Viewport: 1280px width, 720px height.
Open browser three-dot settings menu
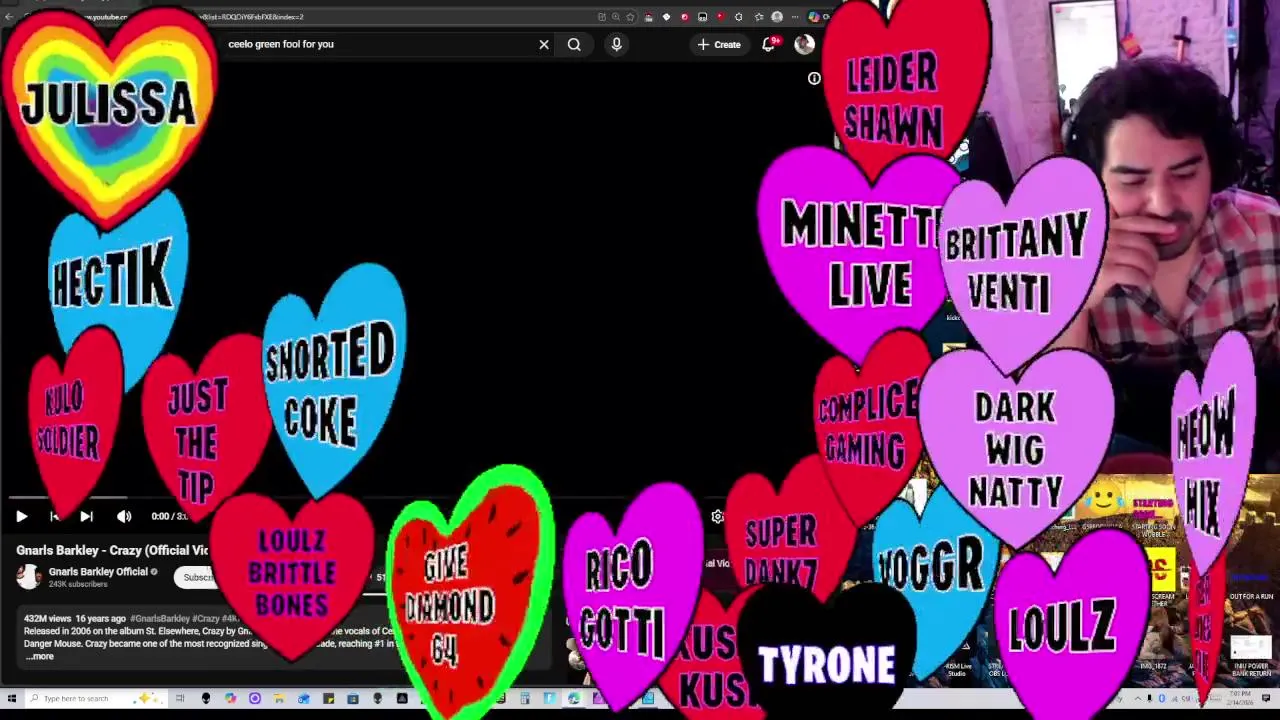pos(795,17)
